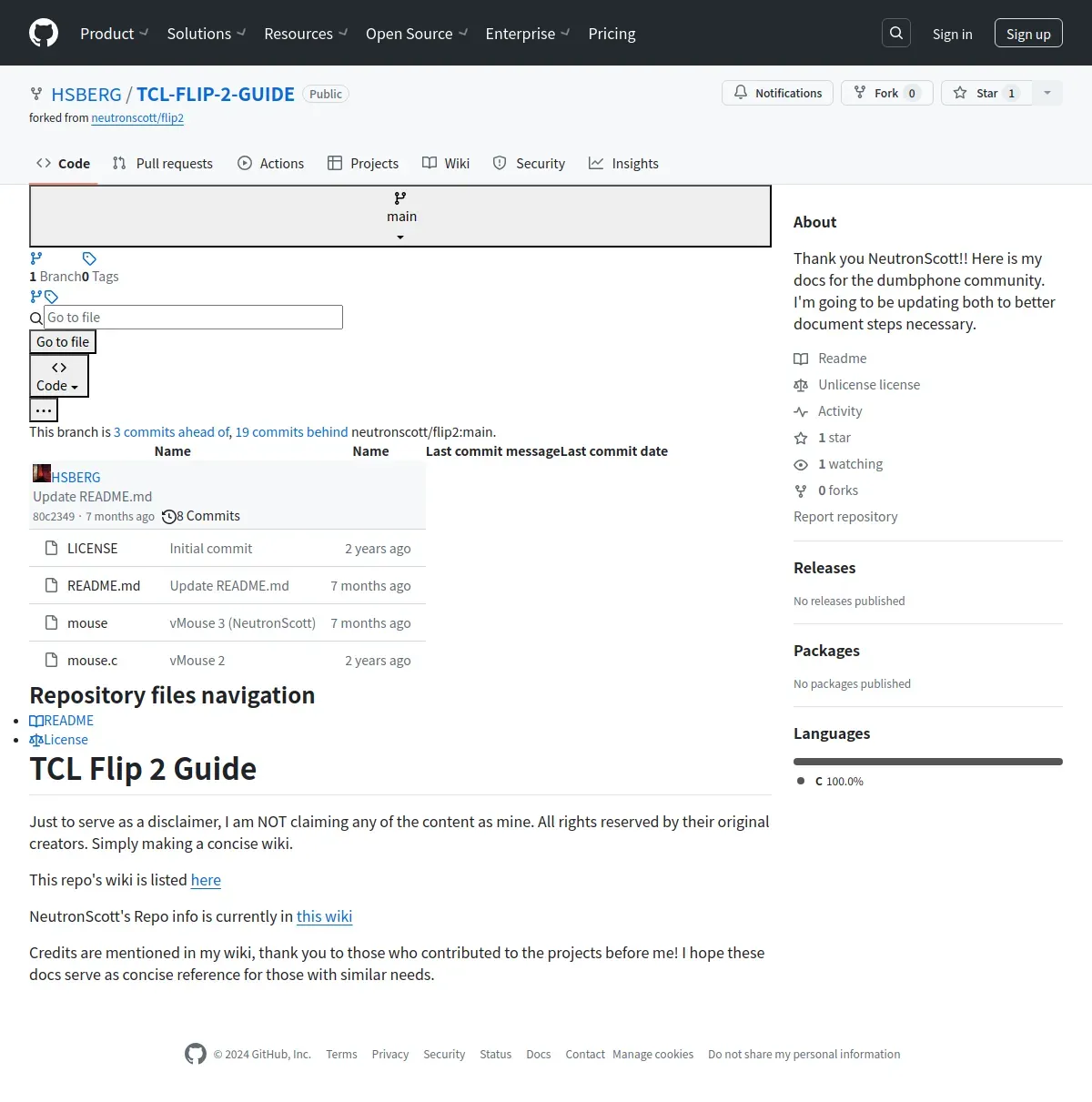Screen dimensions: 1092x1102
Task: Click the C language color dot
Action: coord(801,781)
